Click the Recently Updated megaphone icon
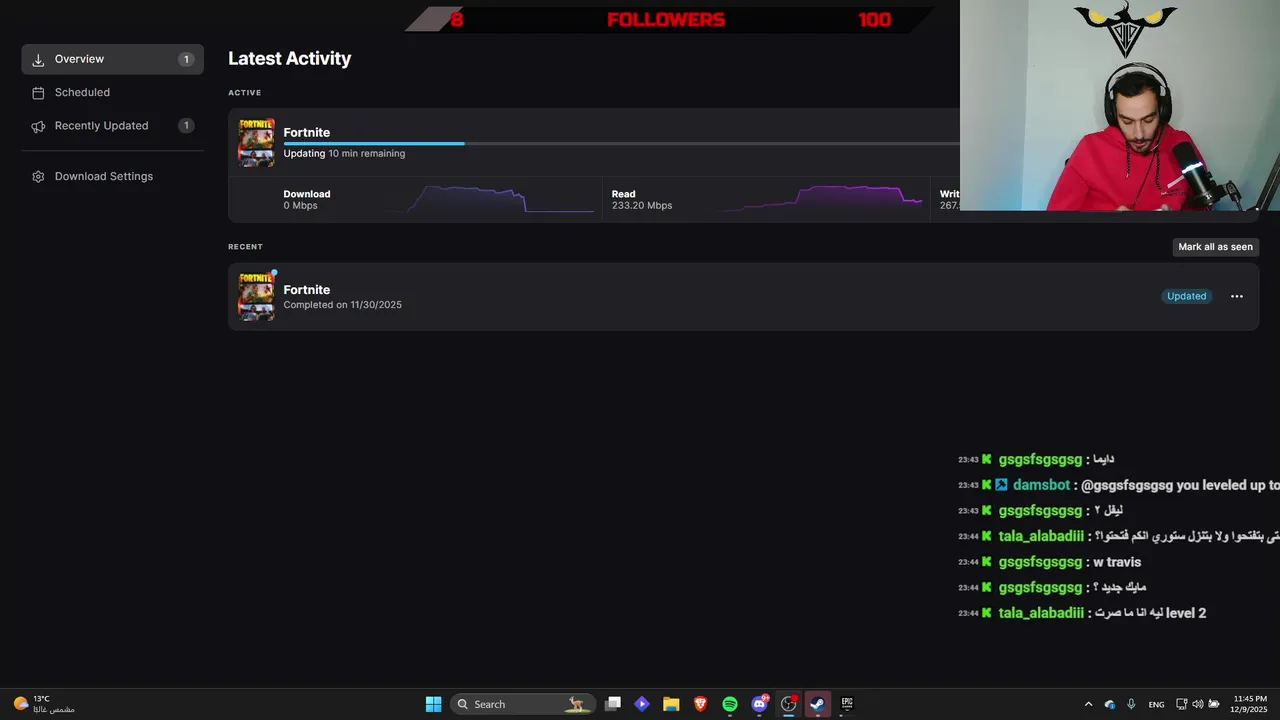 coord(38,126)
